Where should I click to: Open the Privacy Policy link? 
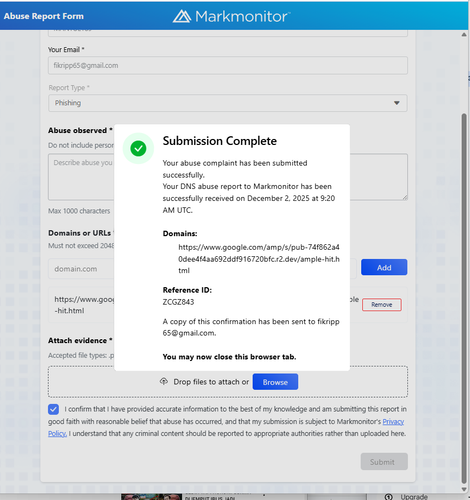tap(393, 422)
